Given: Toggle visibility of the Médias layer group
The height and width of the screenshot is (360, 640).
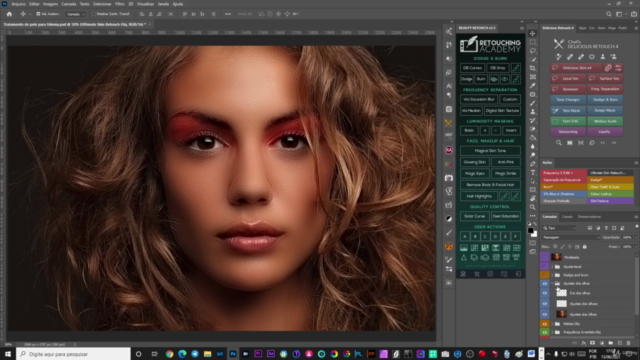Looking at the screenshot, I should pyautogui.click(x=545, y=324).
